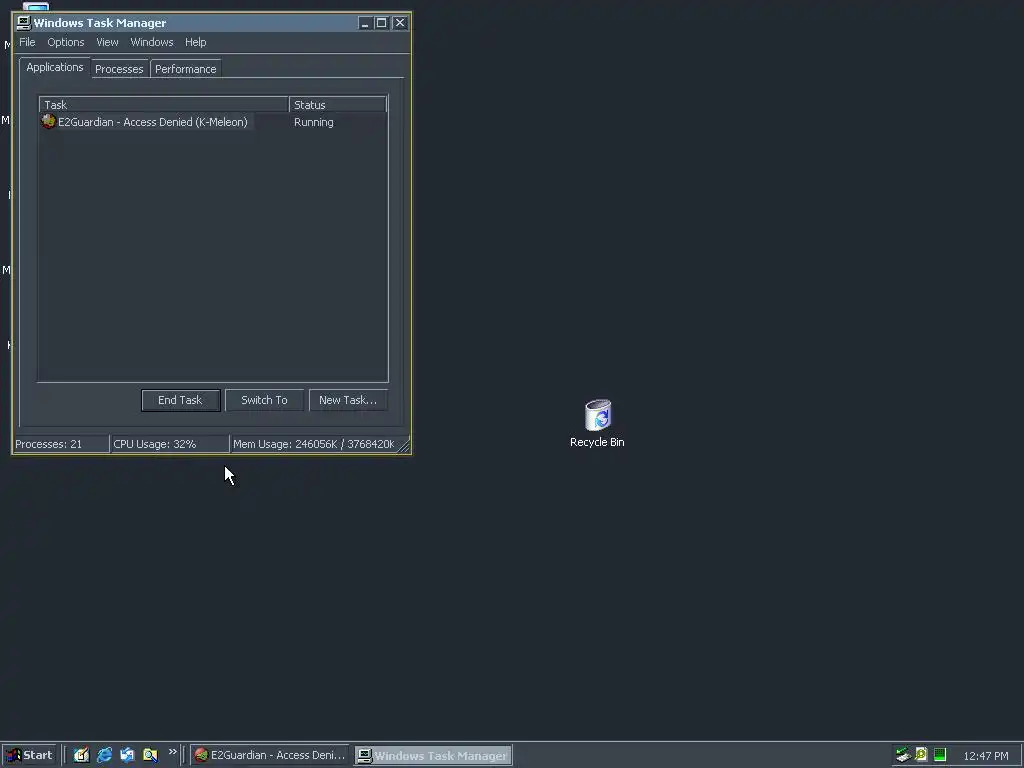Switch to the Processes tab

119,69
